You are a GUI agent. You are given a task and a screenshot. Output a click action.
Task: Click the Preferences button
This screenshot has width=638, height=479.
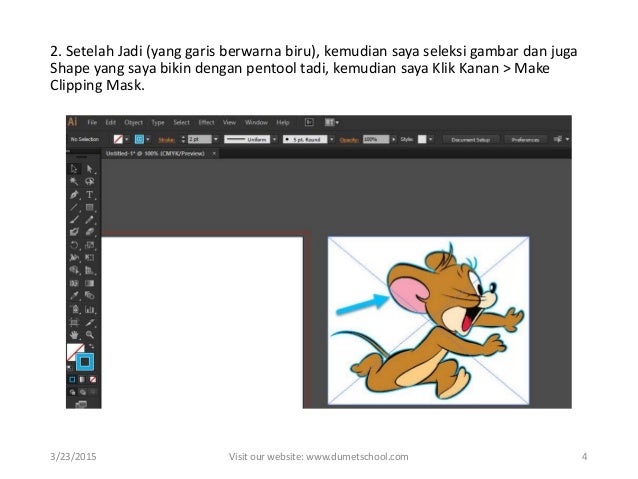point(525,140)
